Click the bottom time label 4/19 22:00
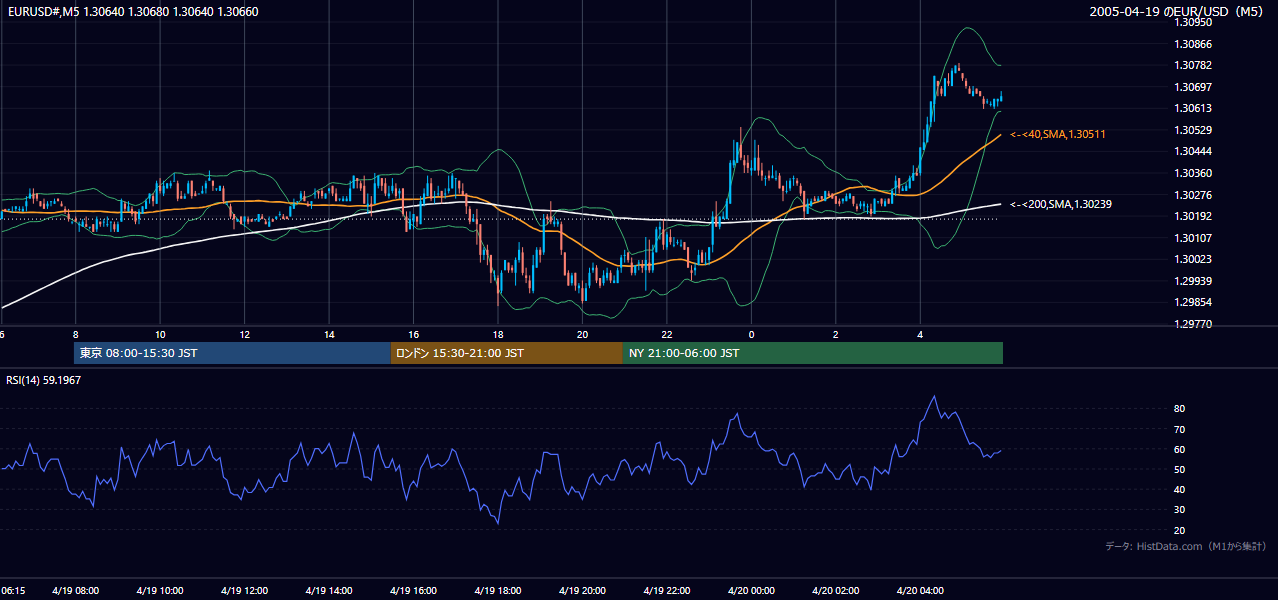Image resolution: width=1278 pixels, height=600 pixels. click(x=667, y=591)
